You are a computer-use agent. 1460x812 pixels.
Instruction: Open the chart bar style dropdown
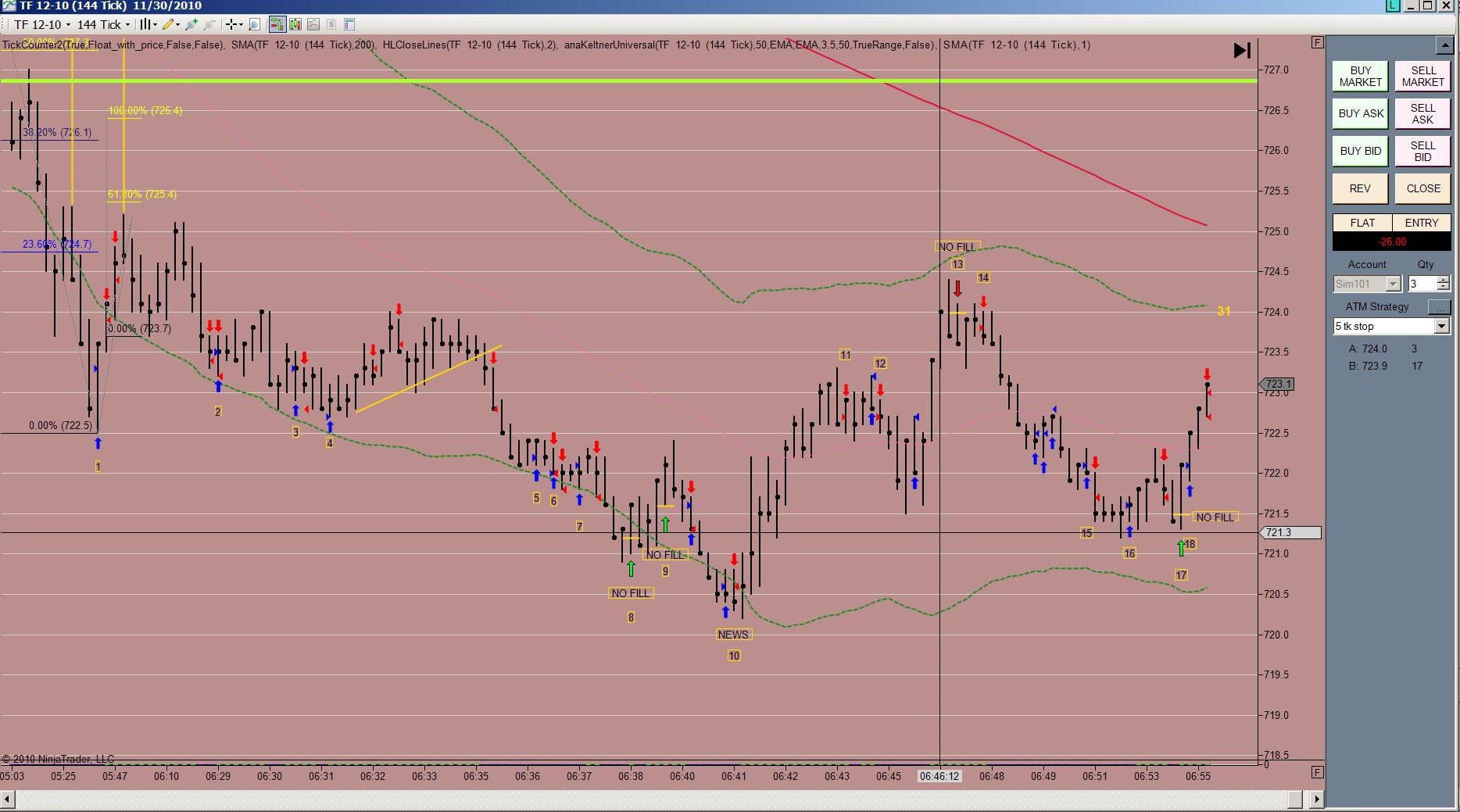[x=148, y=24]
